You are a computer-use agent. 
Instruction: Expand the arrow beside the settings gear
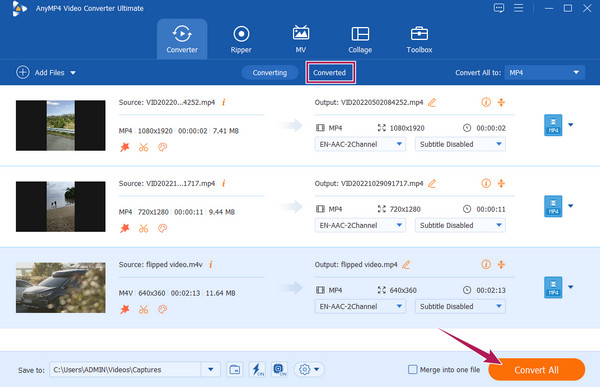click(x=317, y=370)
